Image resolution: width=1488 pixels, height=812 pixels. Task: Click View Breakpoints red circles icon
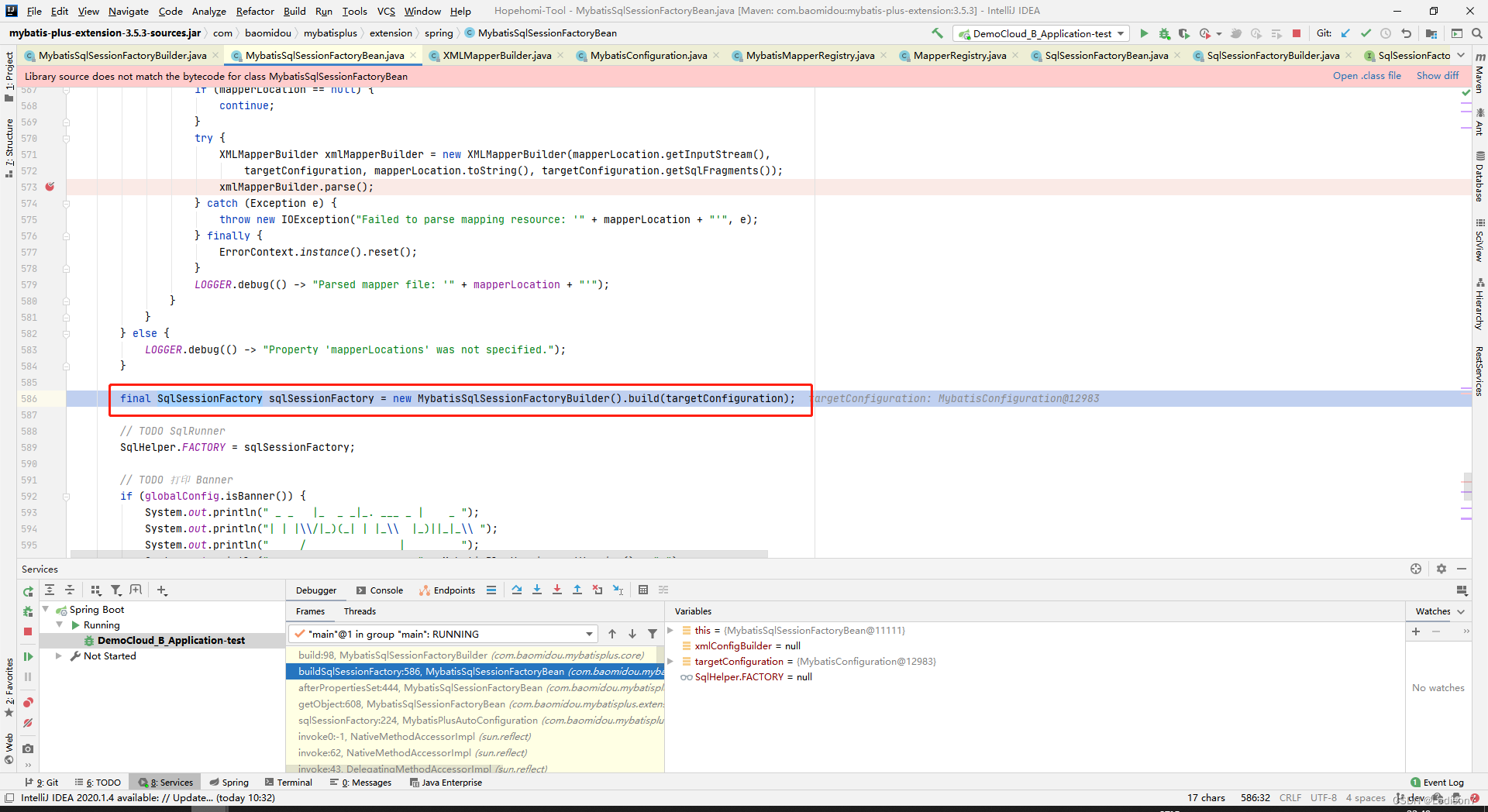tap(28, 702)
